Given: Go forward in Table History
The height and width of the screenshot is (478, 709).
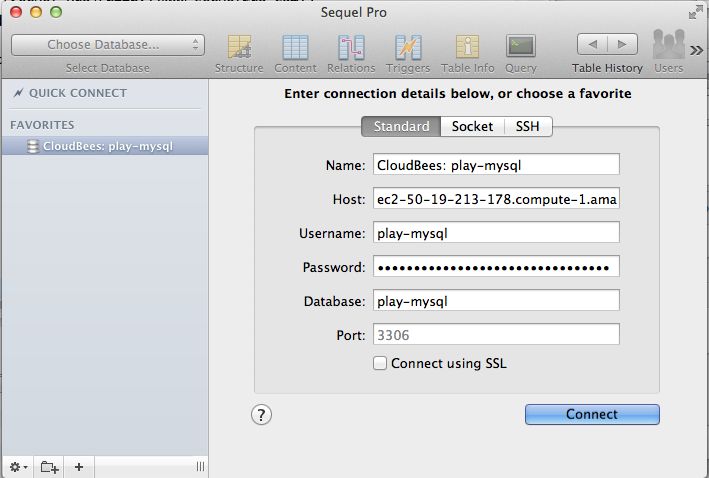Looking at the screenshot, I should pos(623,44).
